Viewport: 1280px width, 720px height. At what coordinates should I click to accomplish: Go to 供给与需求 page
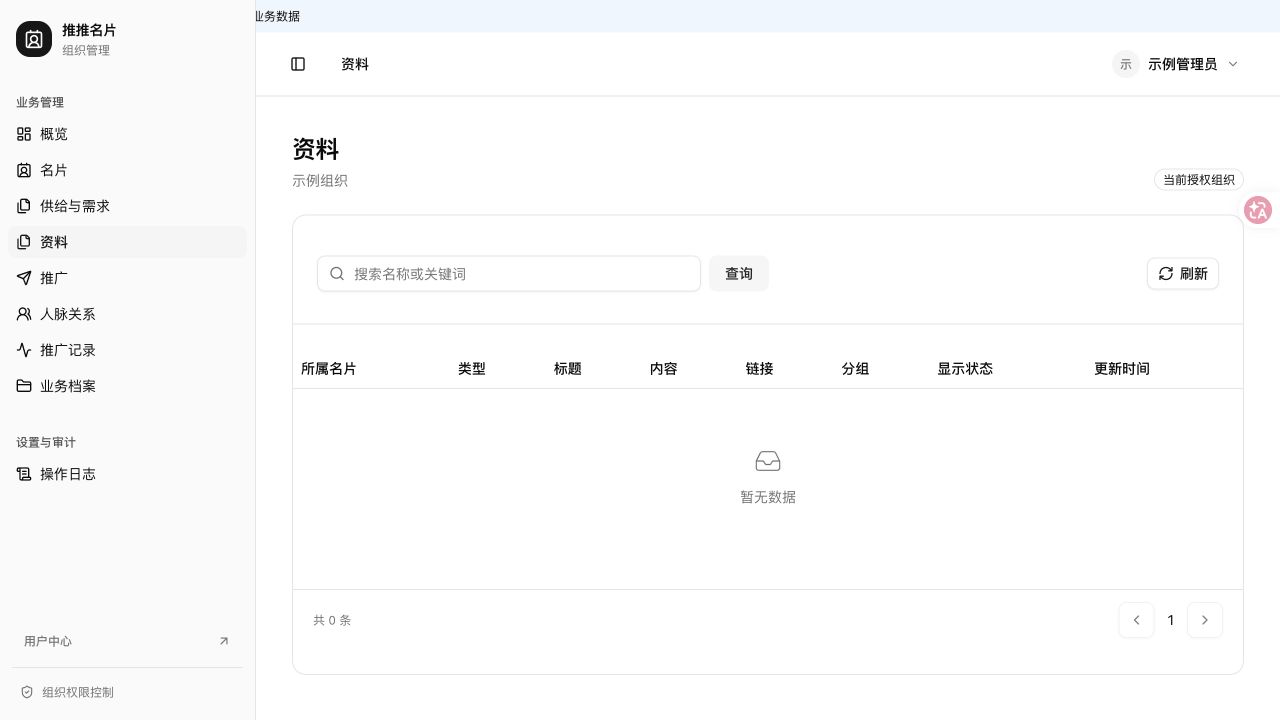click(127, 206)
